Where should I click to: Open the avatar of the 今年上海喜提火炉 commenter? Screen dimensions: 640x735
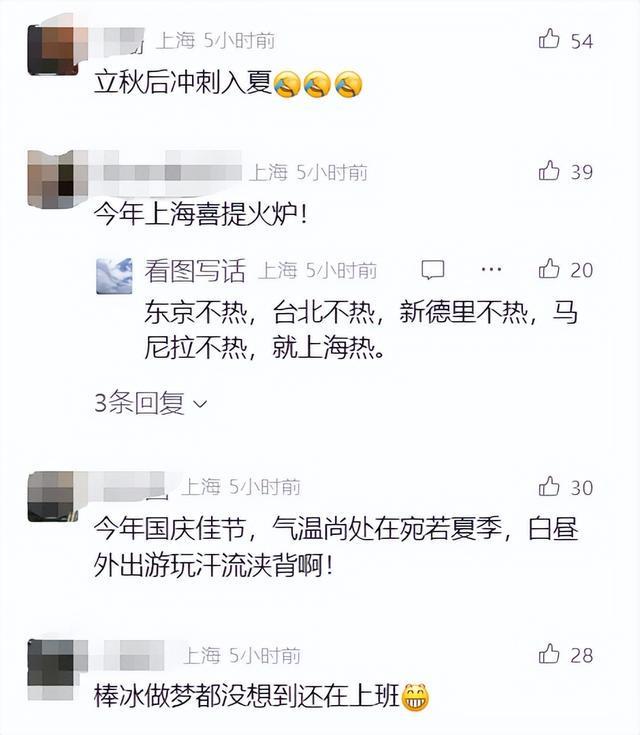[53, 180]
